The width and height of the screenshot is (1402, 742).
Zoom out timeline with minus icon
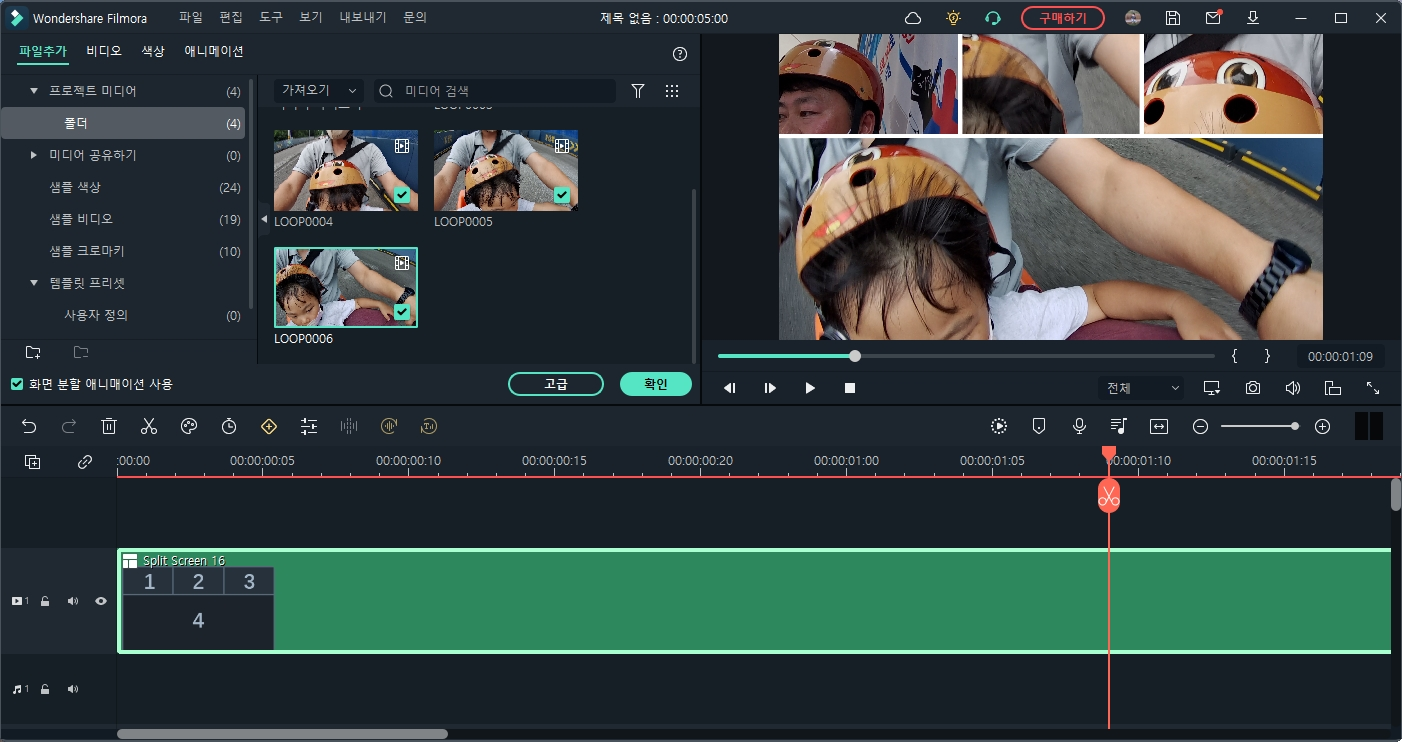coord(1200,427)
